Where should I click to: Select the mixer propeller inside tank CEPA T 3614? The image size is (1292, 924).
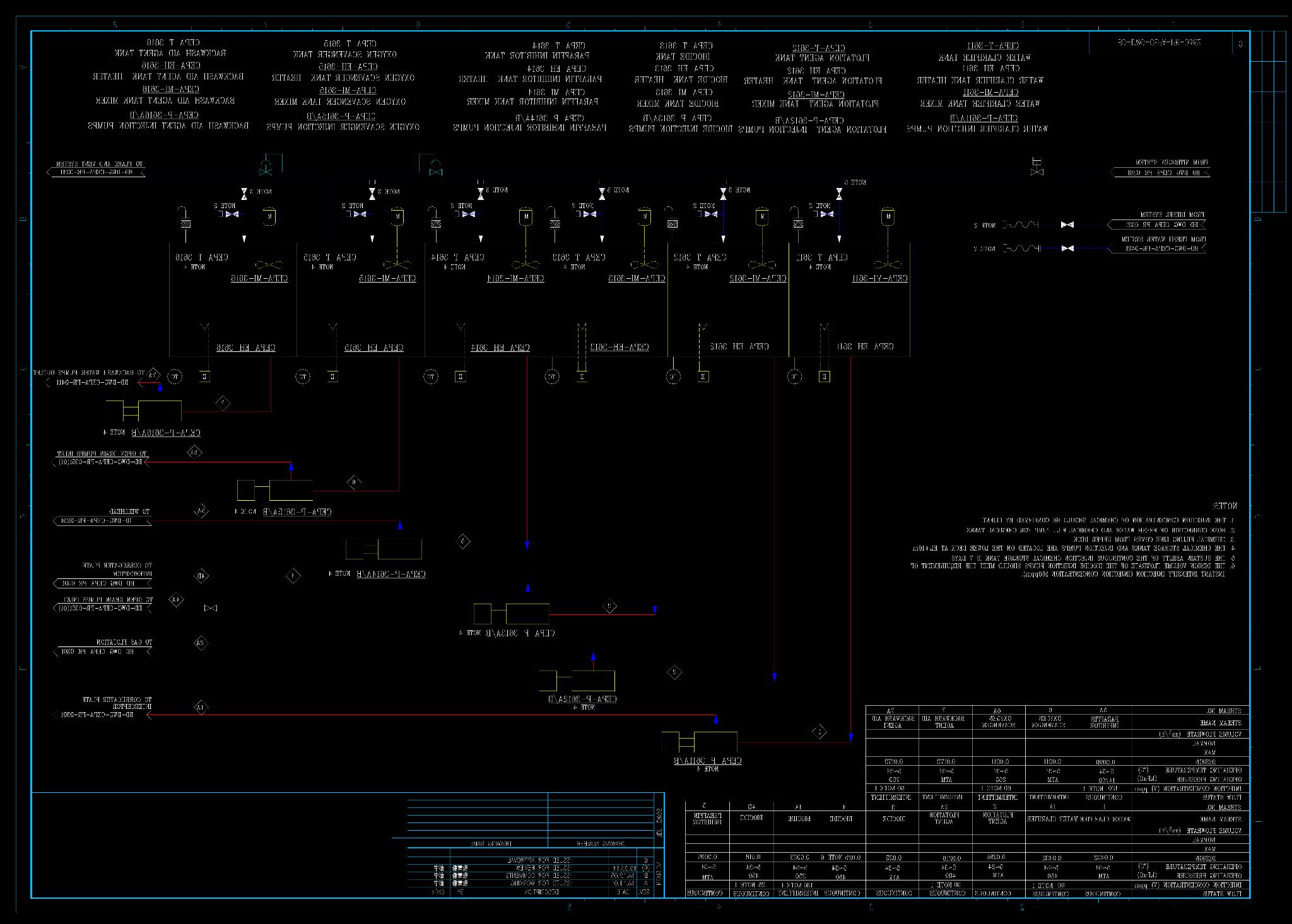tap(525, 266)
